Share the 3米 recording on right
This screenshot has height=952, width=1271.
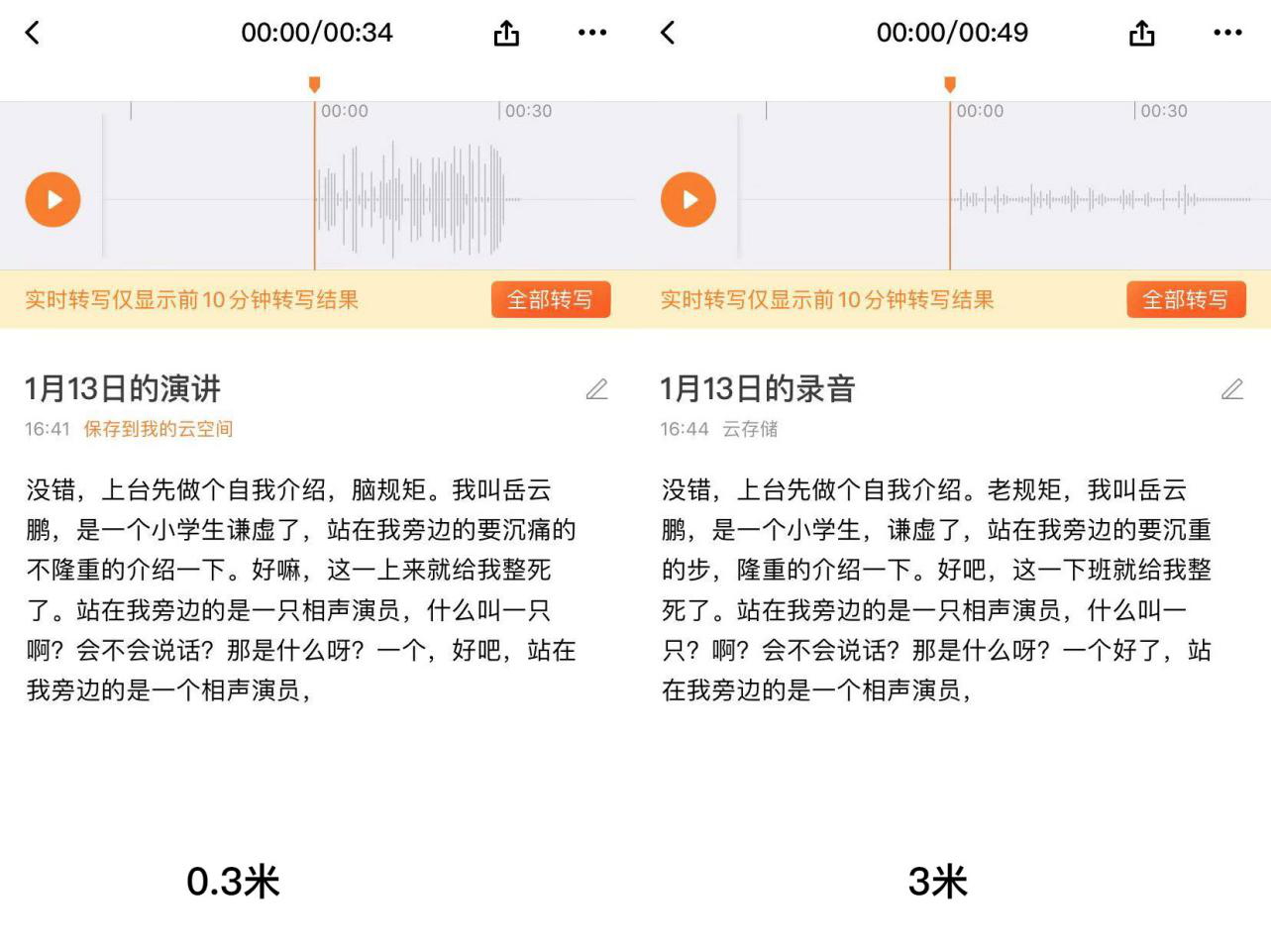click(x=1141, y=33)
